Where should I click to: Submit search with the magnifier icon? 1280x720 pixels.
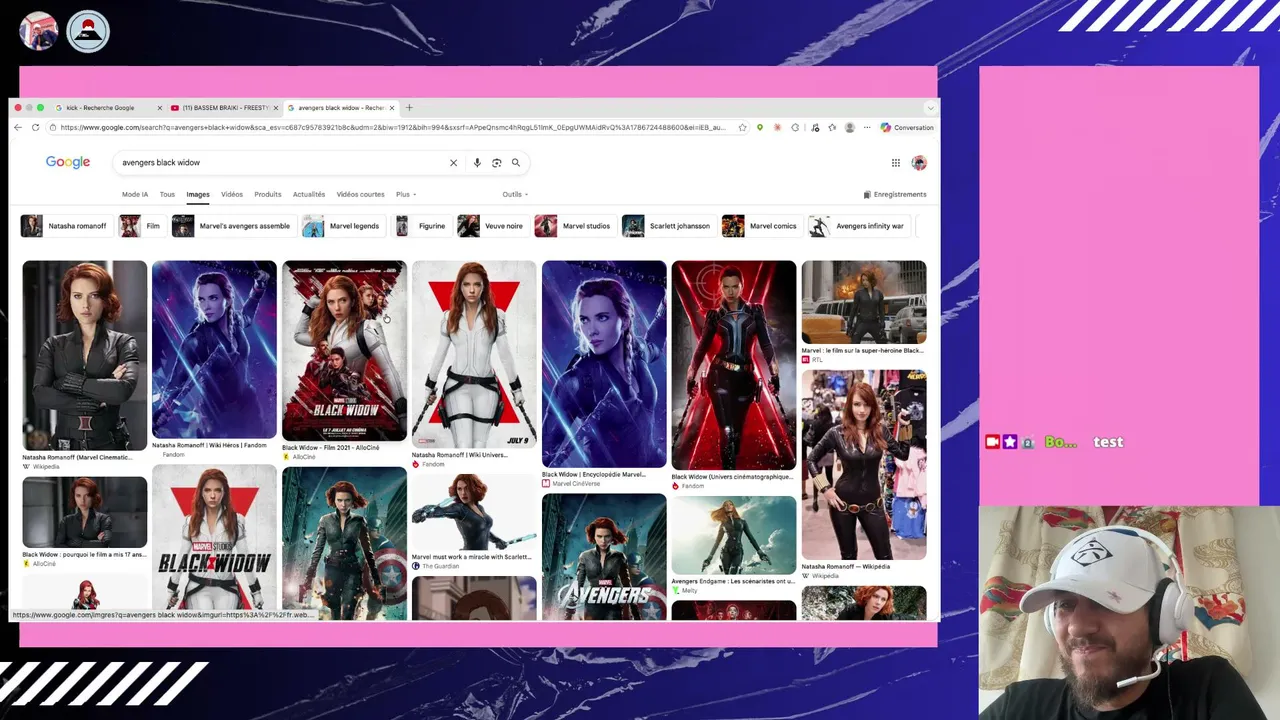tap(516, 163)
